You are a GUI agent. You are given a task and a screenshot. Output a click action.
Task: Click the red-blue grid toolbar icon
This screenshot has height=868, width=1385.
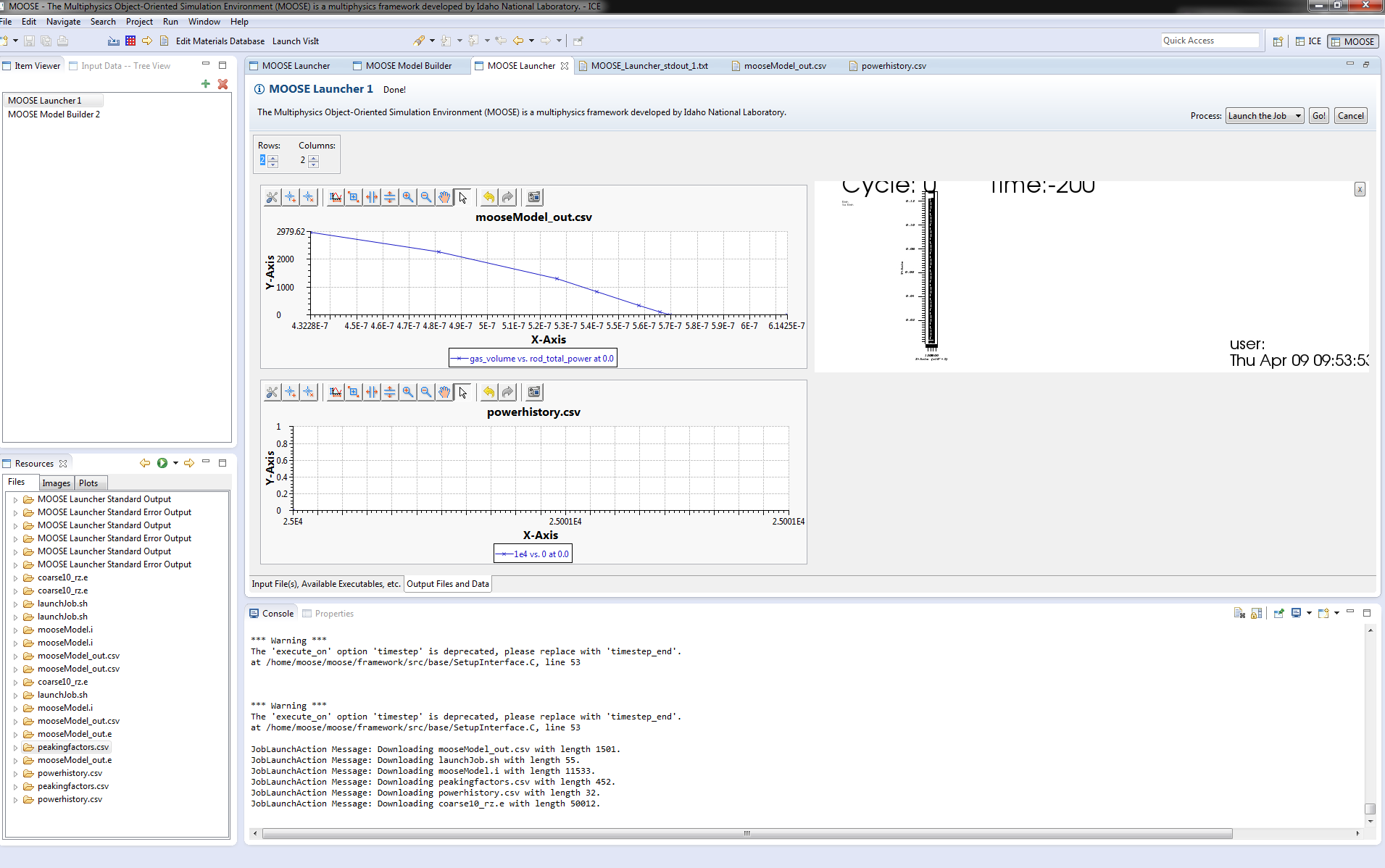(x=130, y=41)
